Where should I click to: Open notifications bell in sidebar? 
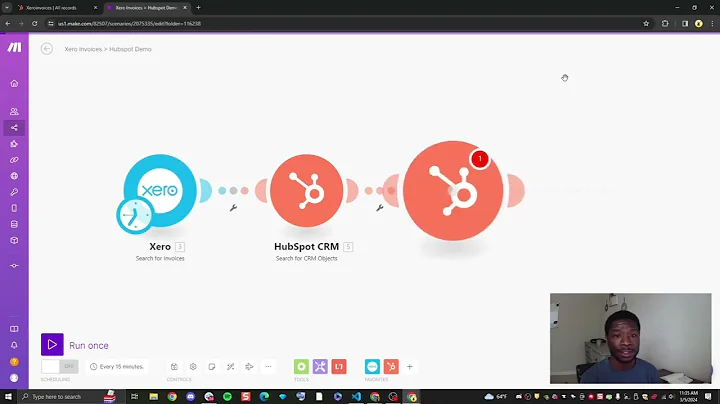(x=14, y=345)
